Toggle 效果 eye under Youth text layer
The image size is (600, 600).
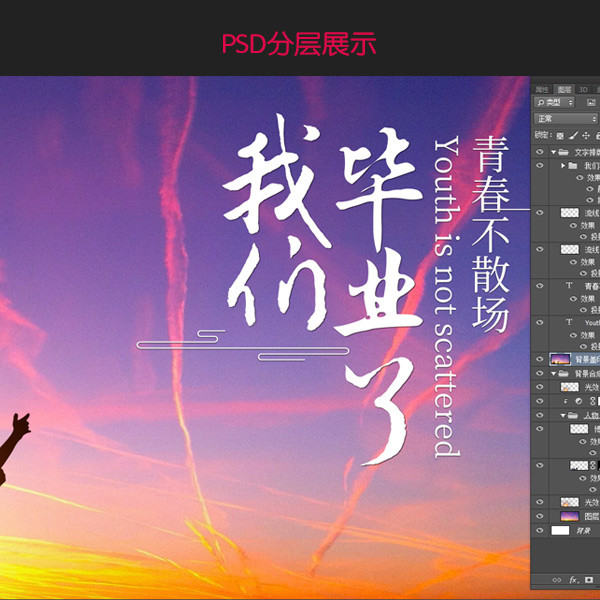pos(573,335)
